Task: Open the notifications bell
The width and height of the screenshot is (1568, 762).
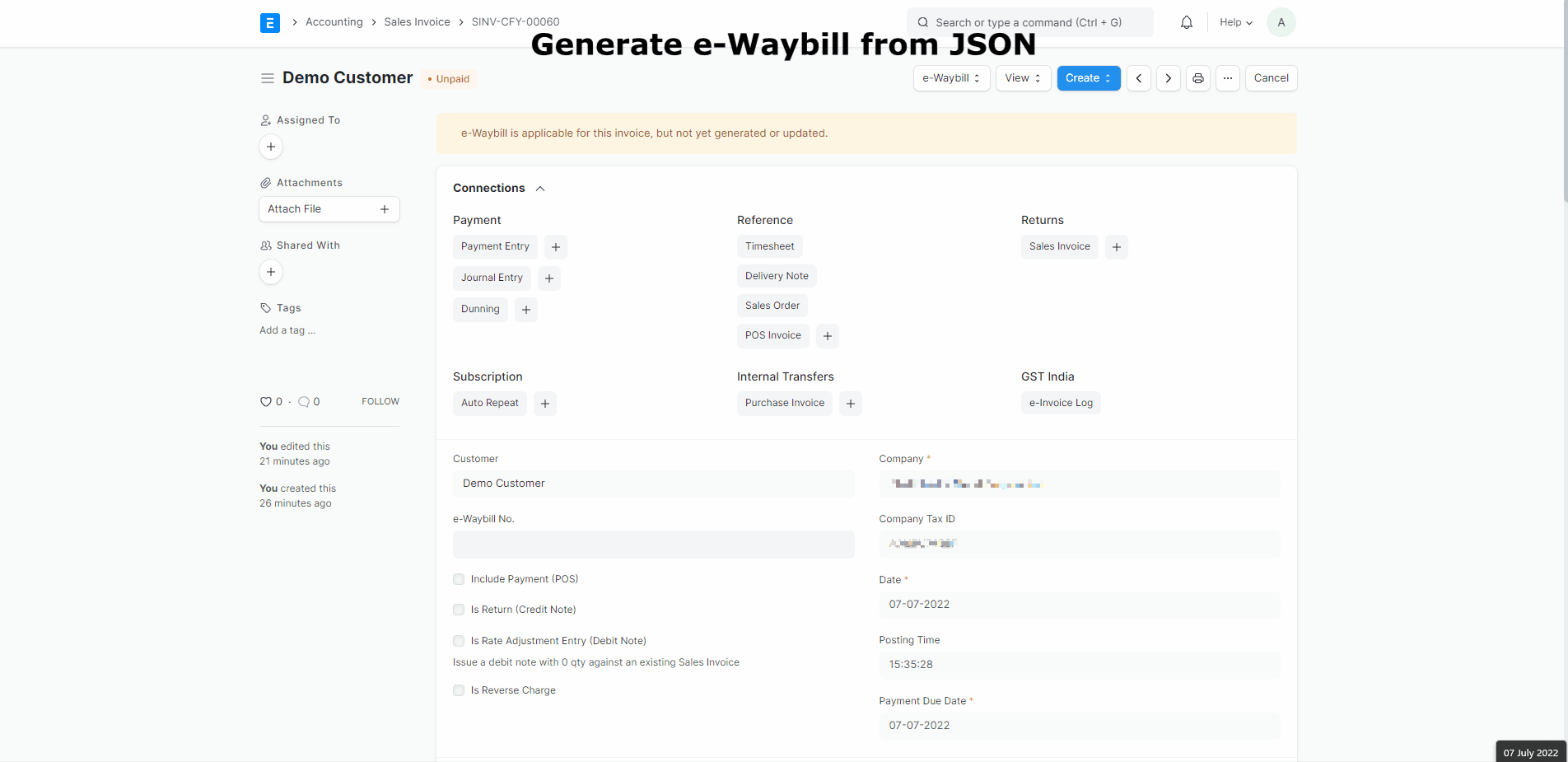Action: click(x=1186, y=22)
